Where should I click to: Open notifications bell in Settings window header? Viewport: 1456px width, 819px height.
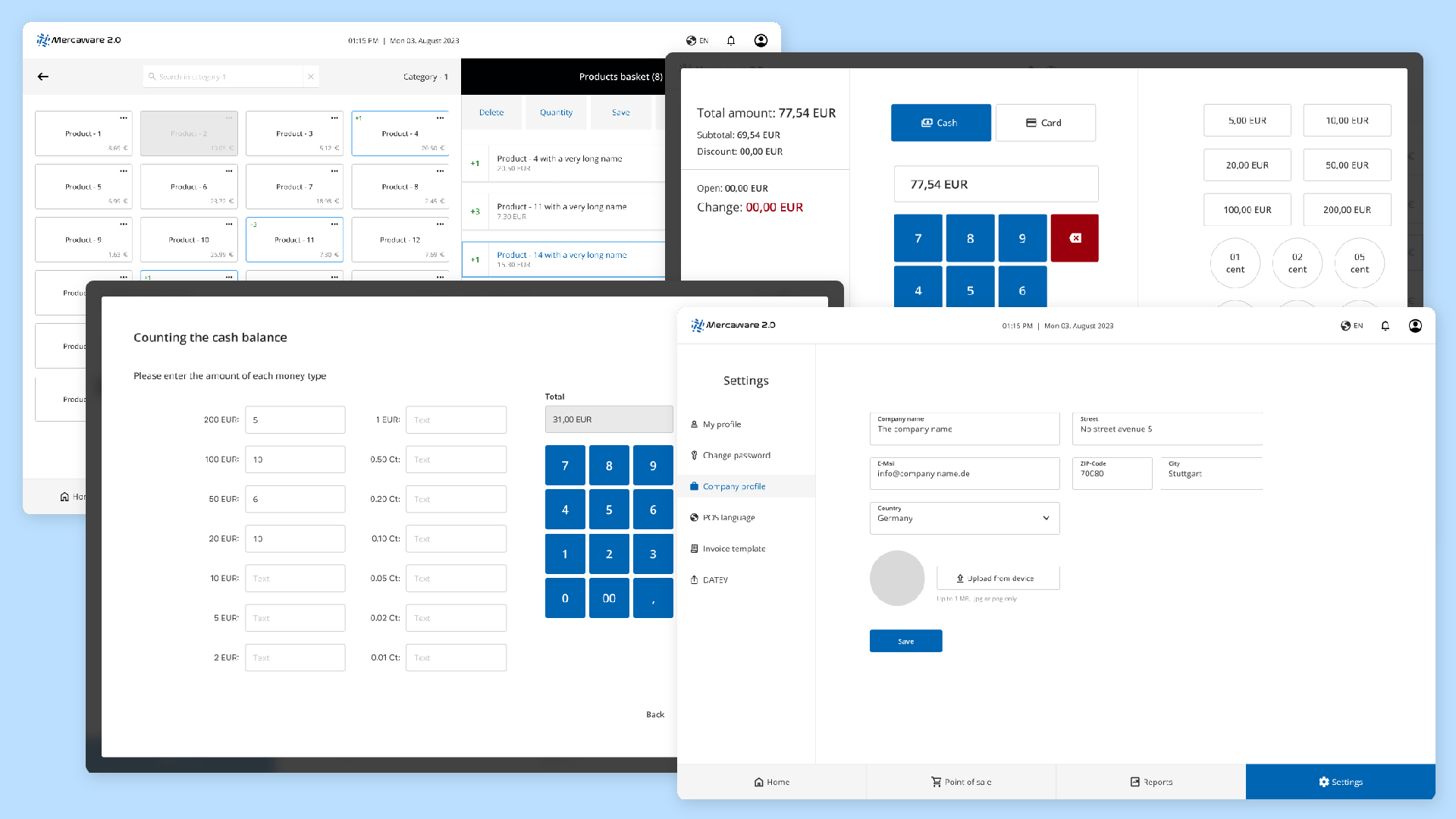pos(1385,326)
